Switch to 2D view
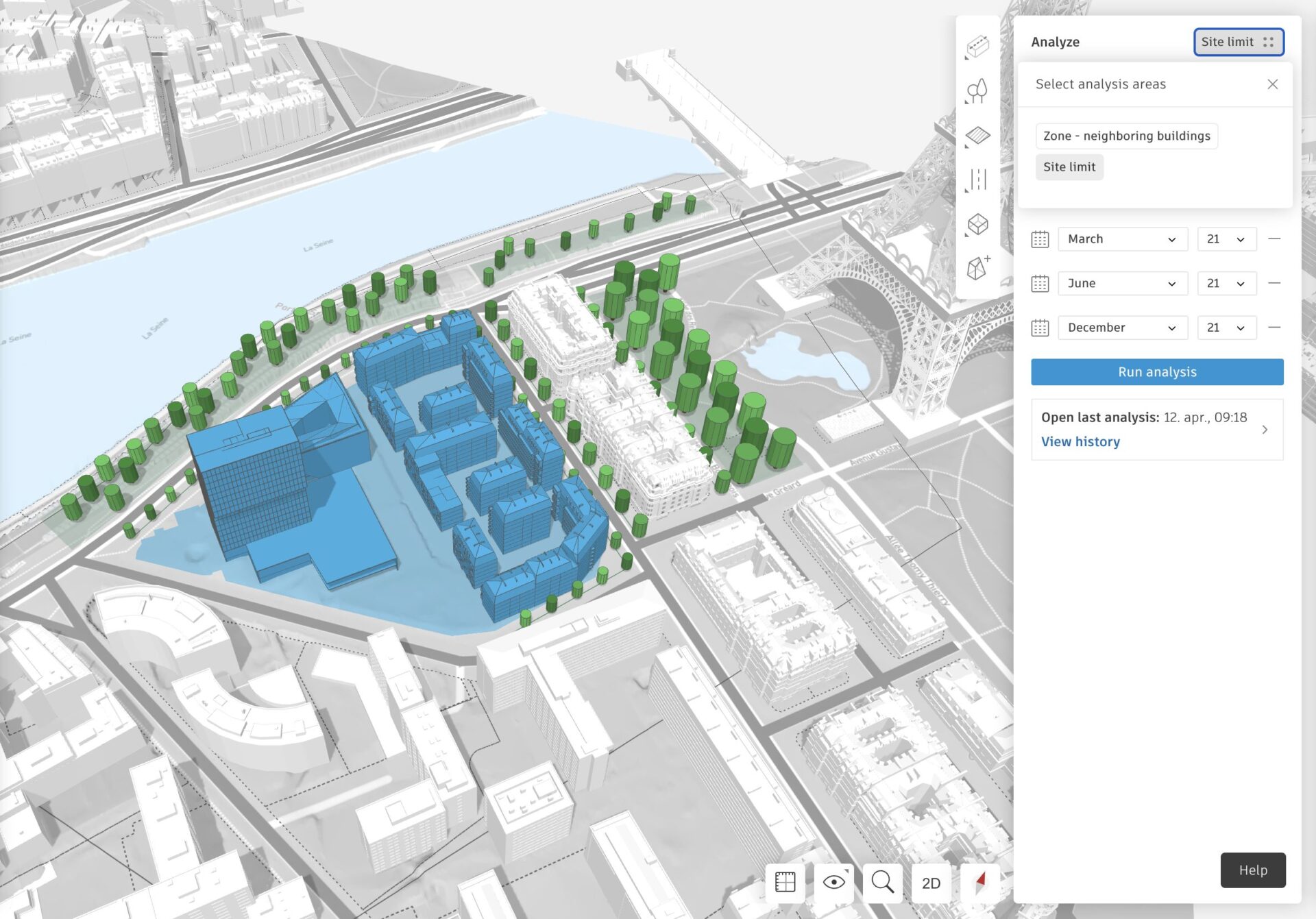Screen dimensions: 1316x919 pos(931,883)
